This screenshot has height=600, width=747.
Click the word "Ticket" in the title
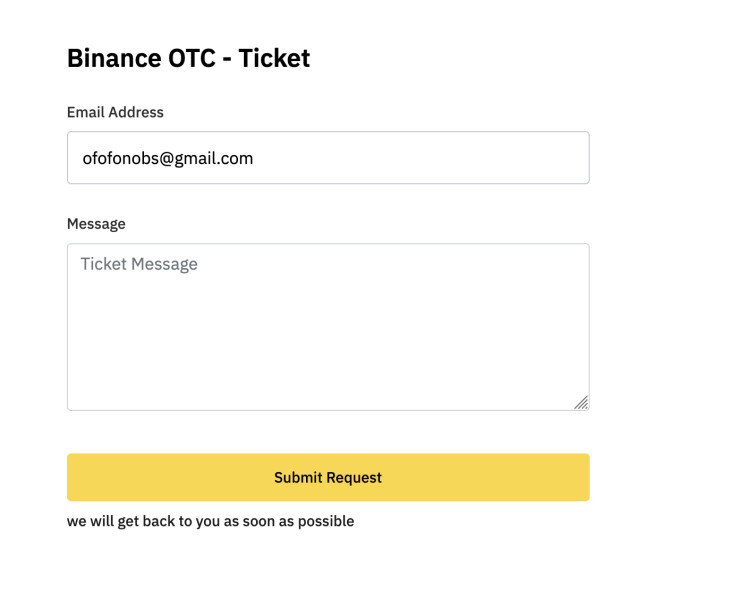point(274,58)
